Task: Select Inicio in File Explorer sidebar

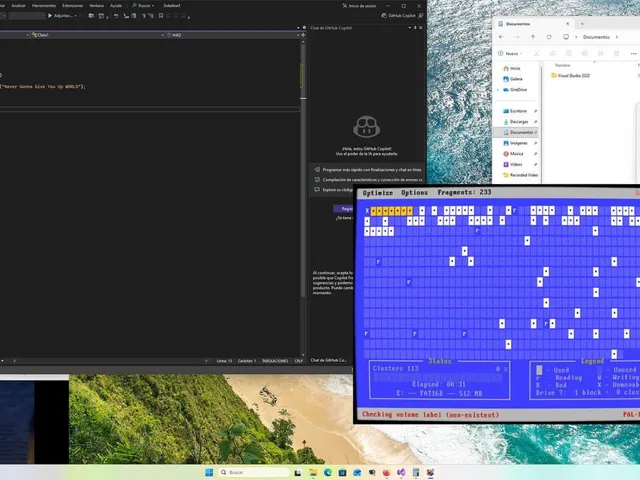Action: tap(512, 68)
